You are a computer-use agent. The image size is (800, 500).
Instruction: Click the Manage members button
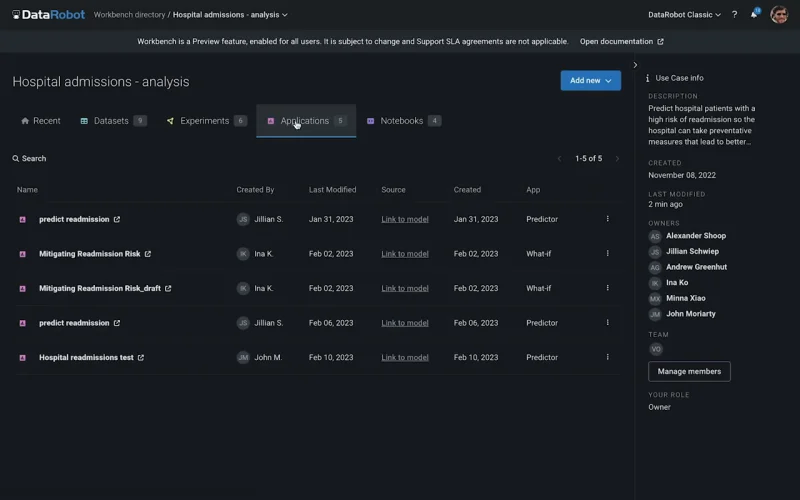(x=689, y=371)
